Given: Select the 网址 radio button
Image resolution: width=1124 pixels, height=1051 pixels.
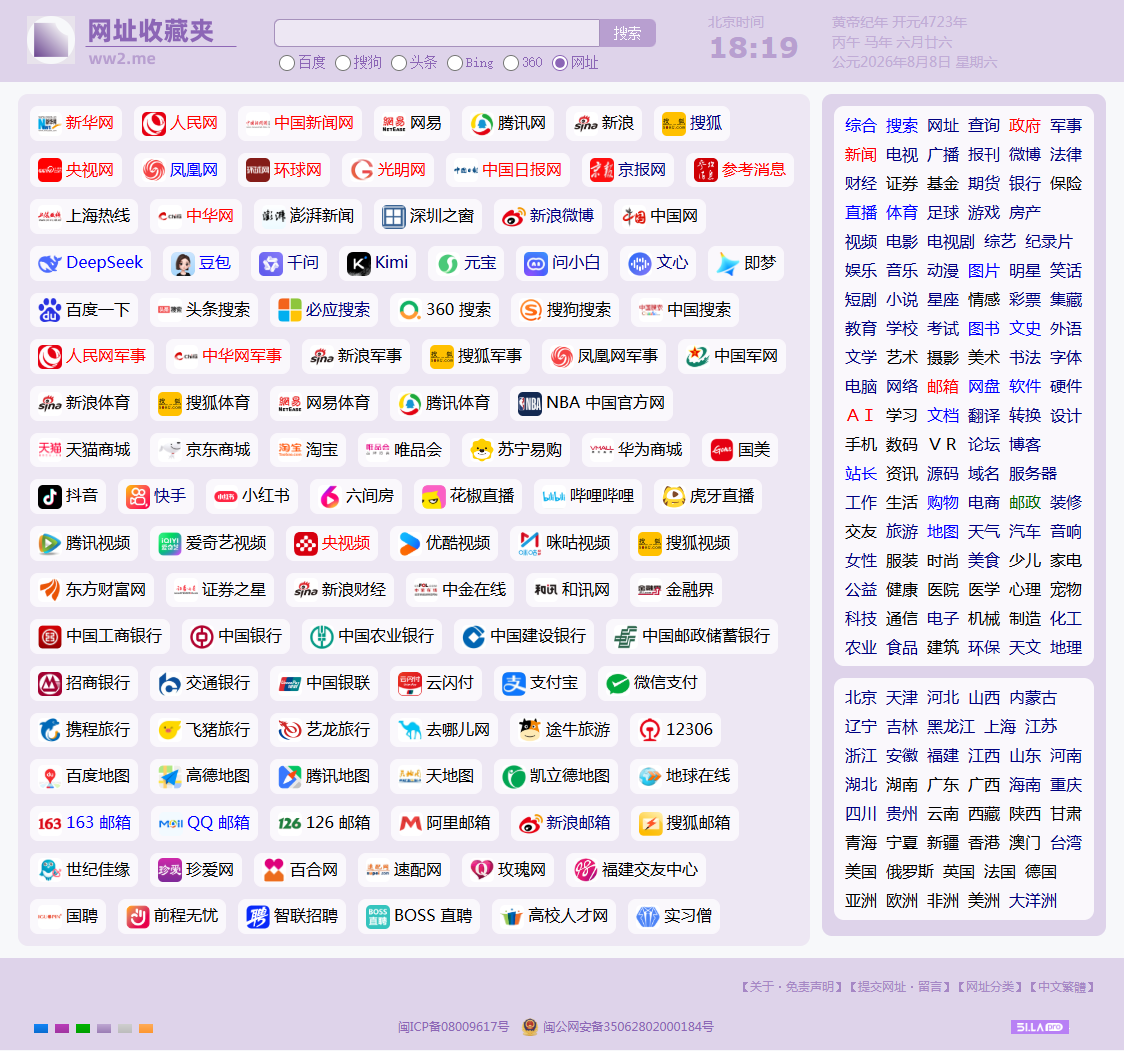Looking at the screenshot, I should (x=560, y=63).
